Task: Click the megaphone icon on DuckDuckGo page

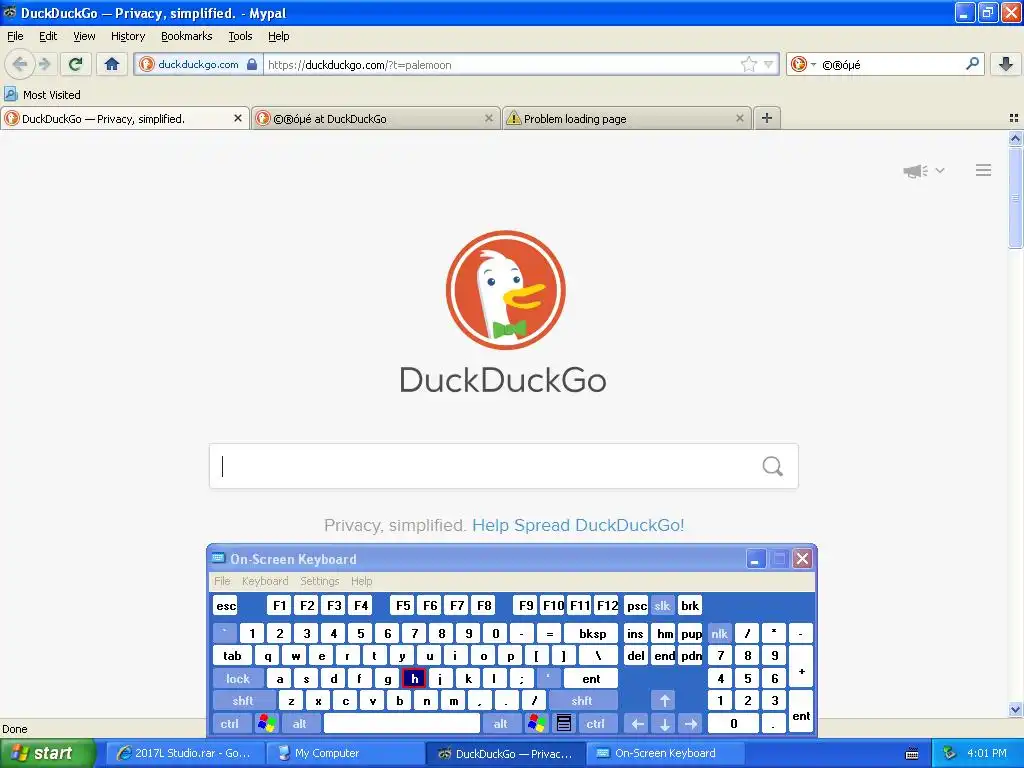Action: click(916, 171)
